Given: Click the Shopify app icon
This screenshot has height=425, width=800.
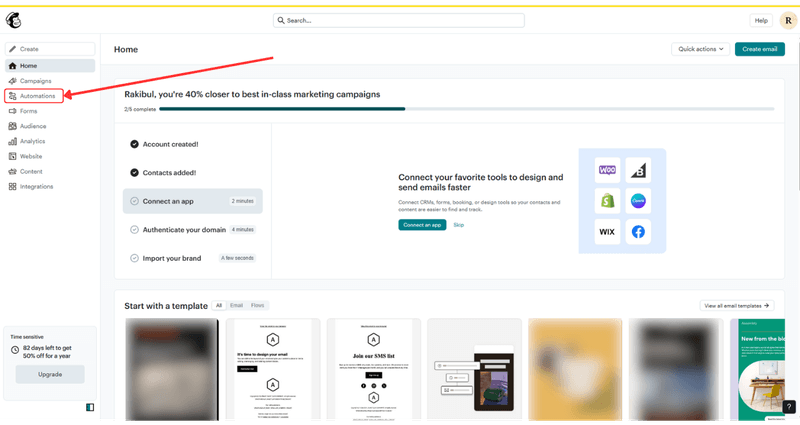Looking at the screenshot, I should [607, 201].
